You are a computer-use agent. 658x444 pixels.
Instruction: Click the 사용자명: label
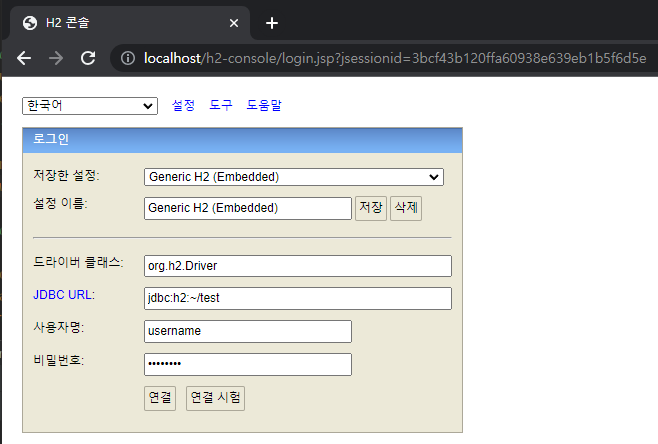pos(59,327)
